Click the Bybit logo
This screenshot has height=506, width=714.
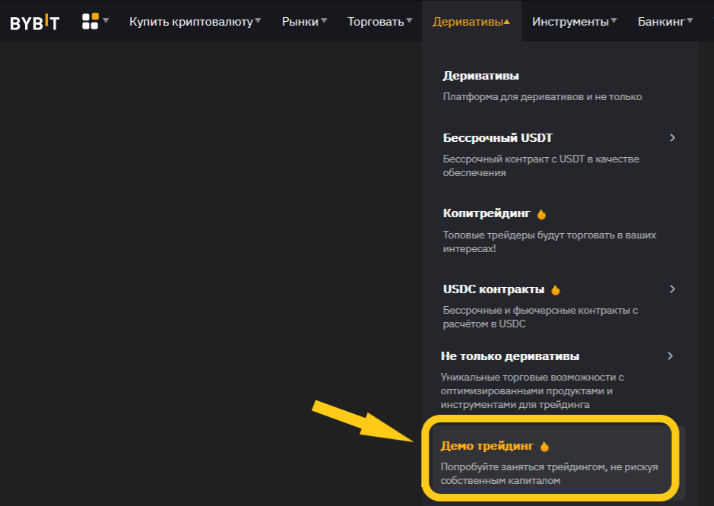[35, 22]
